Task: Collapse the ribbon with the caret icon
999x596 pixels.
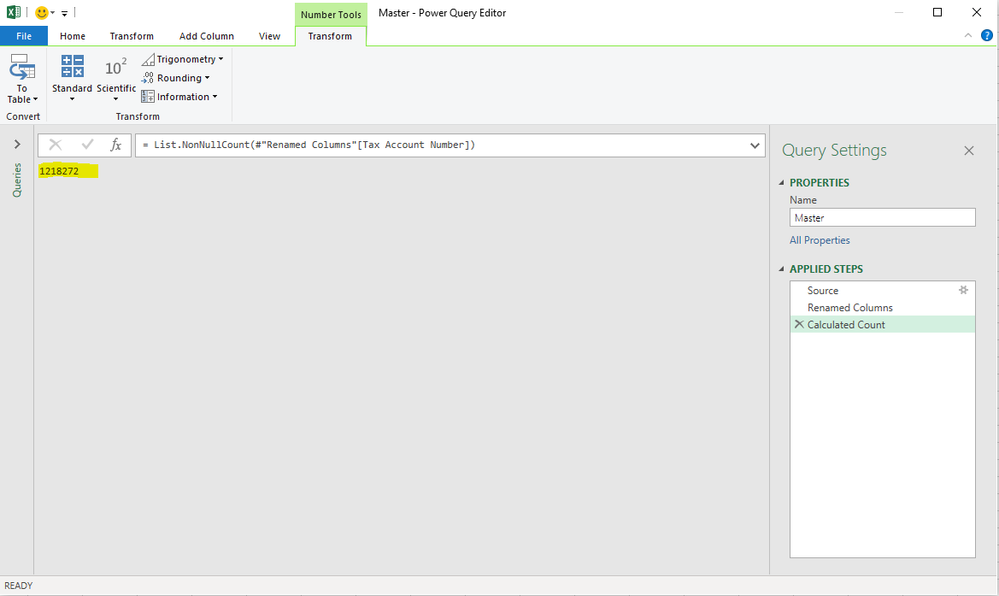Action: pos(968,36)
